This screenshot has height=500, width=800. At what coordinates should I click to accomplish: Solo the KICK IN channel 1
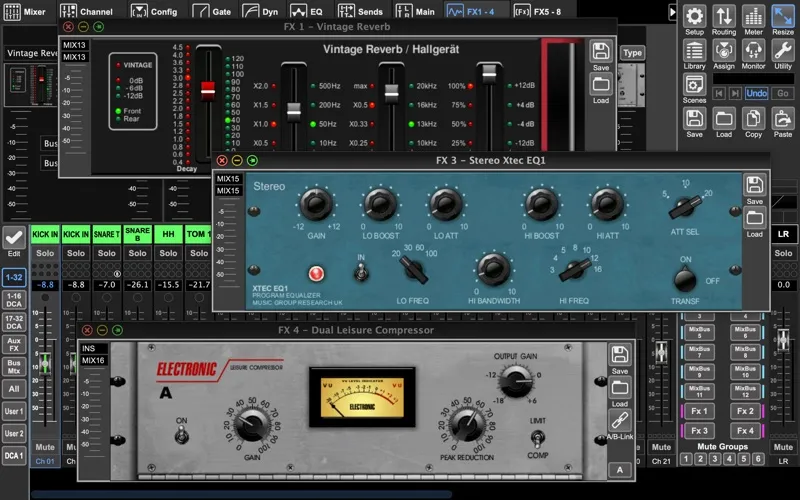coord(45,253)
